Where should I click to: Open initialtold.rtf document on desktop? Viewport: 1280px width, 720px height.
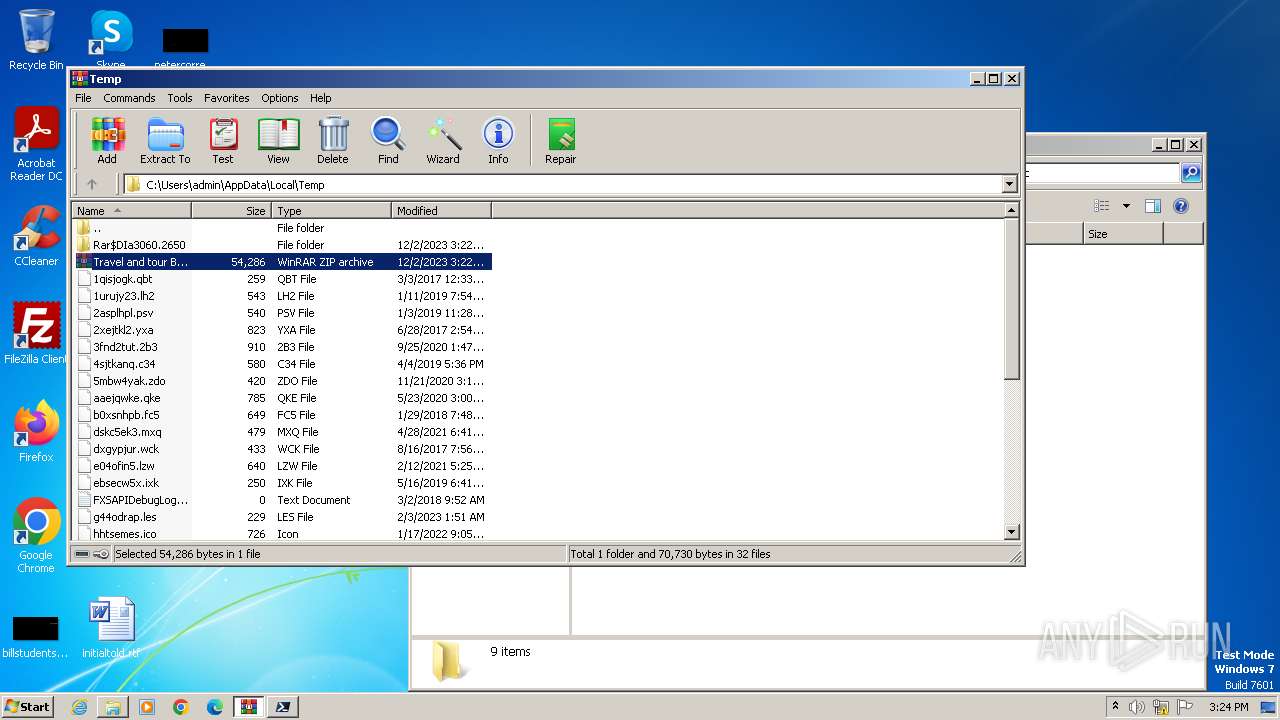pyautogui.click(x=111, y=628)
